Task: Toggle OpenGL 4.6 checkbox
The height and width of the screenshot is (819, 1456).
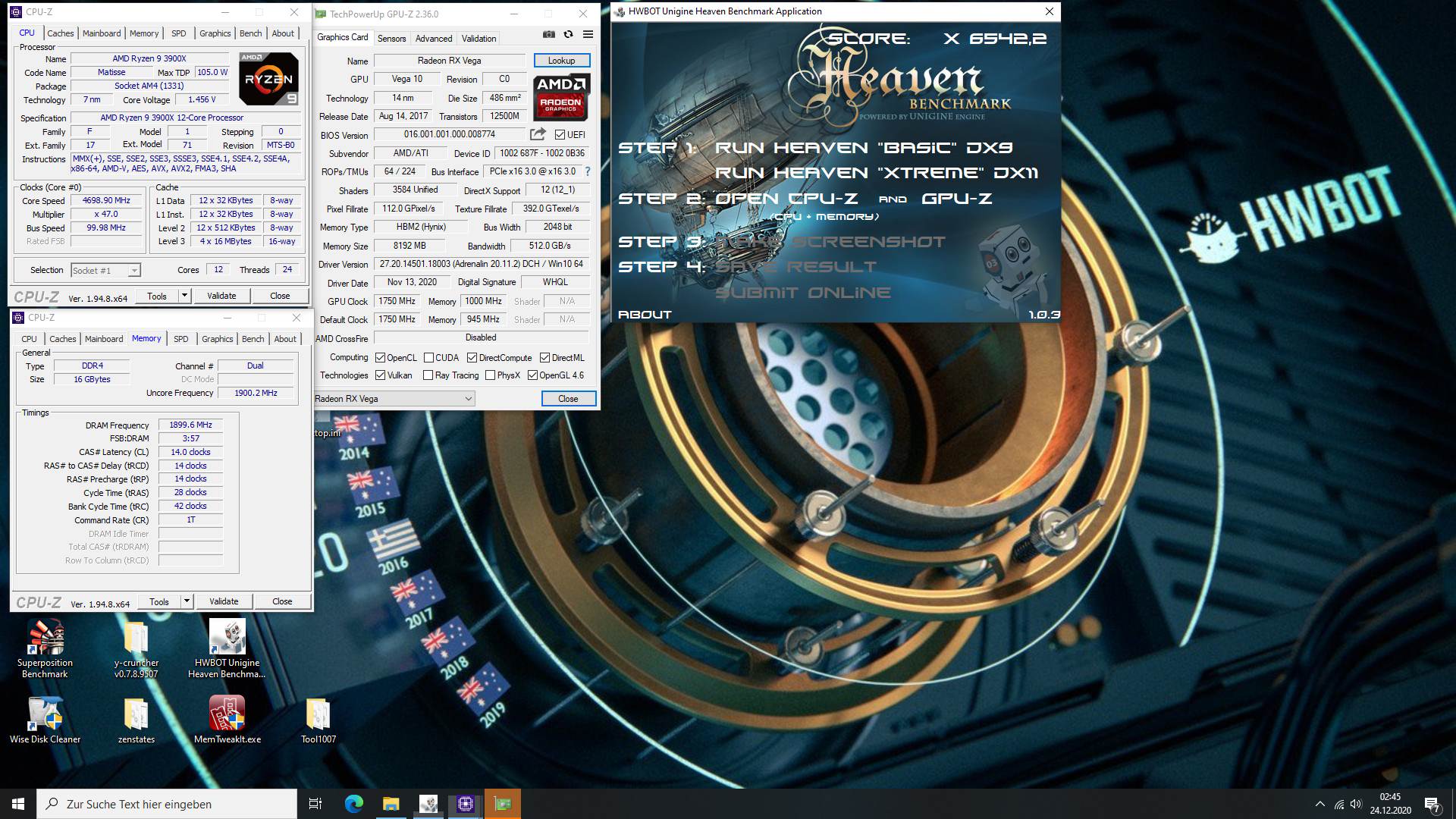Action: 532,375
